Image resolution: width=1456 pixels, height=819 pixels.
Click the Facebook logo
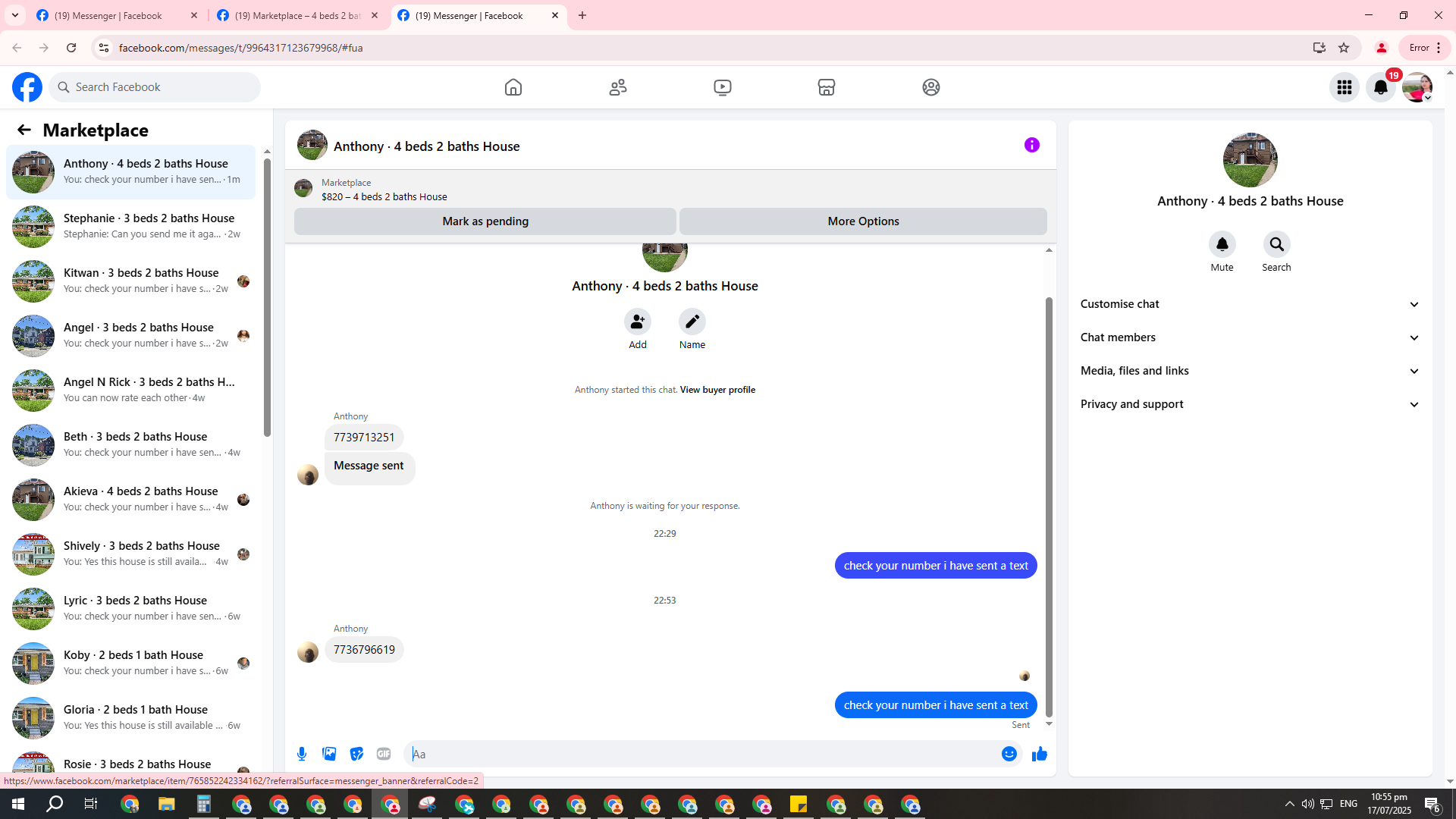click(x=27, y=87)
